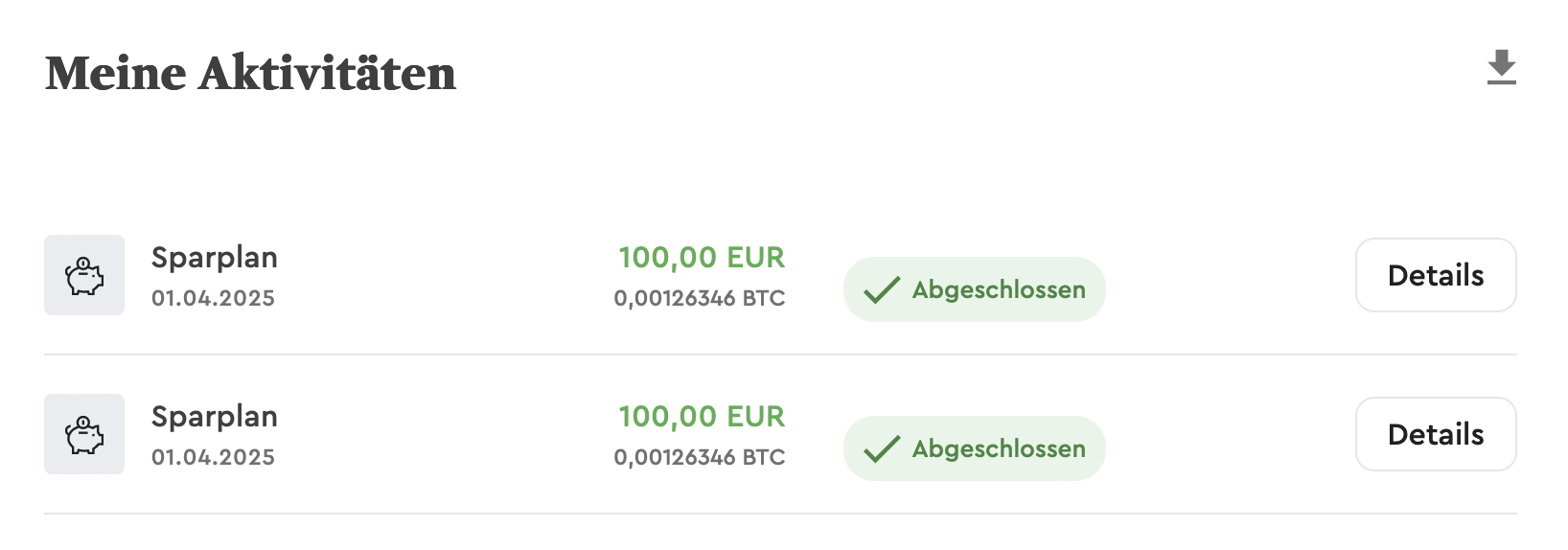Click the Abgeschlossen status label of the first entry
Viewport: 1568px width, 550px height.
[999, 289]
